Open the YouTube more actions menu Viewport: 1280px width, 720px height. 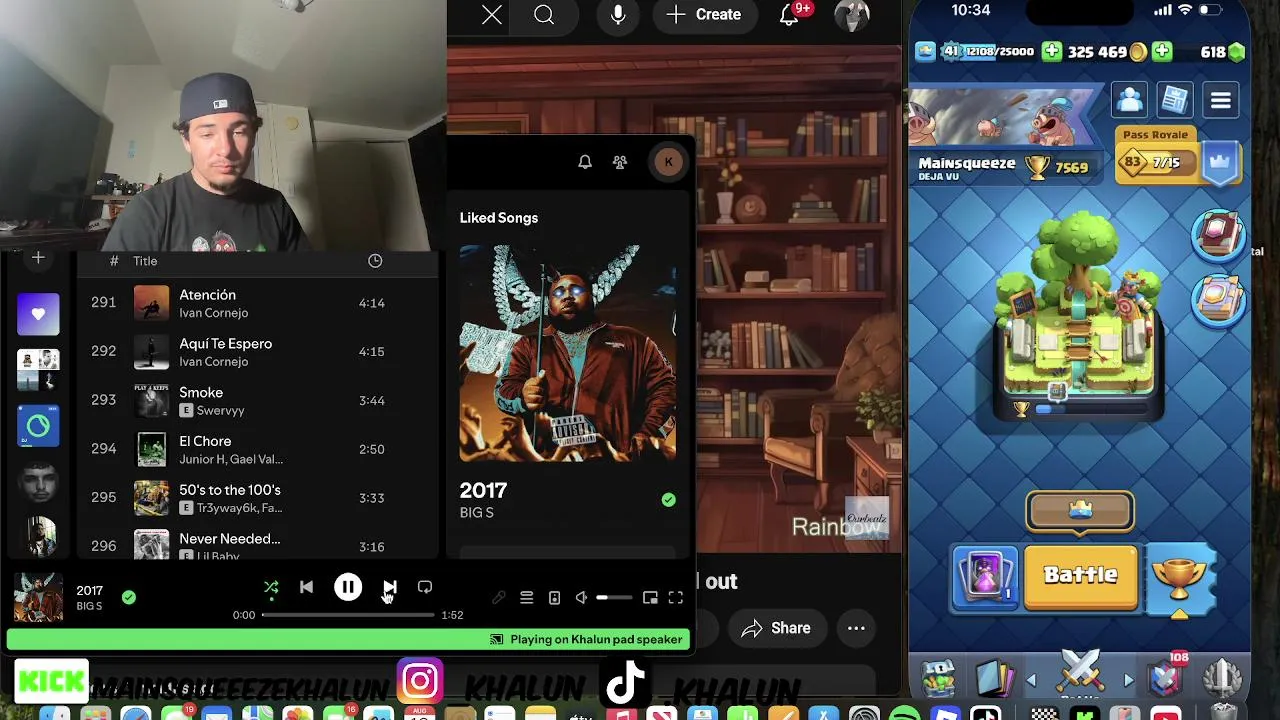[x=856, y=628]
